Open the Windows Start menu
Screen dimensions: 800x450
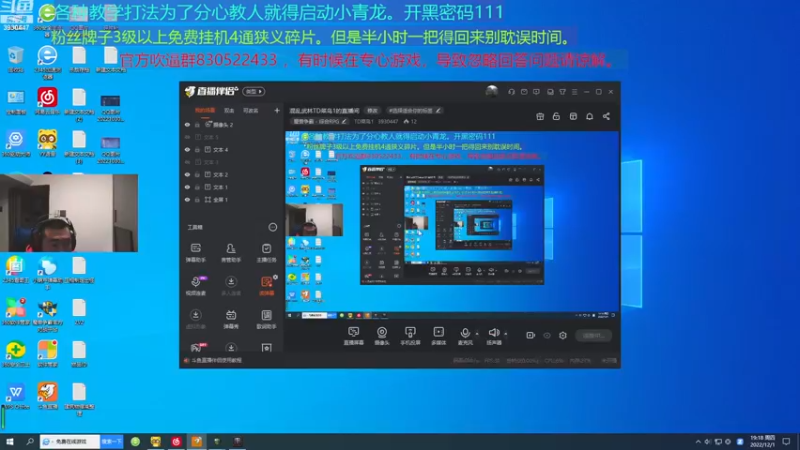10,441
